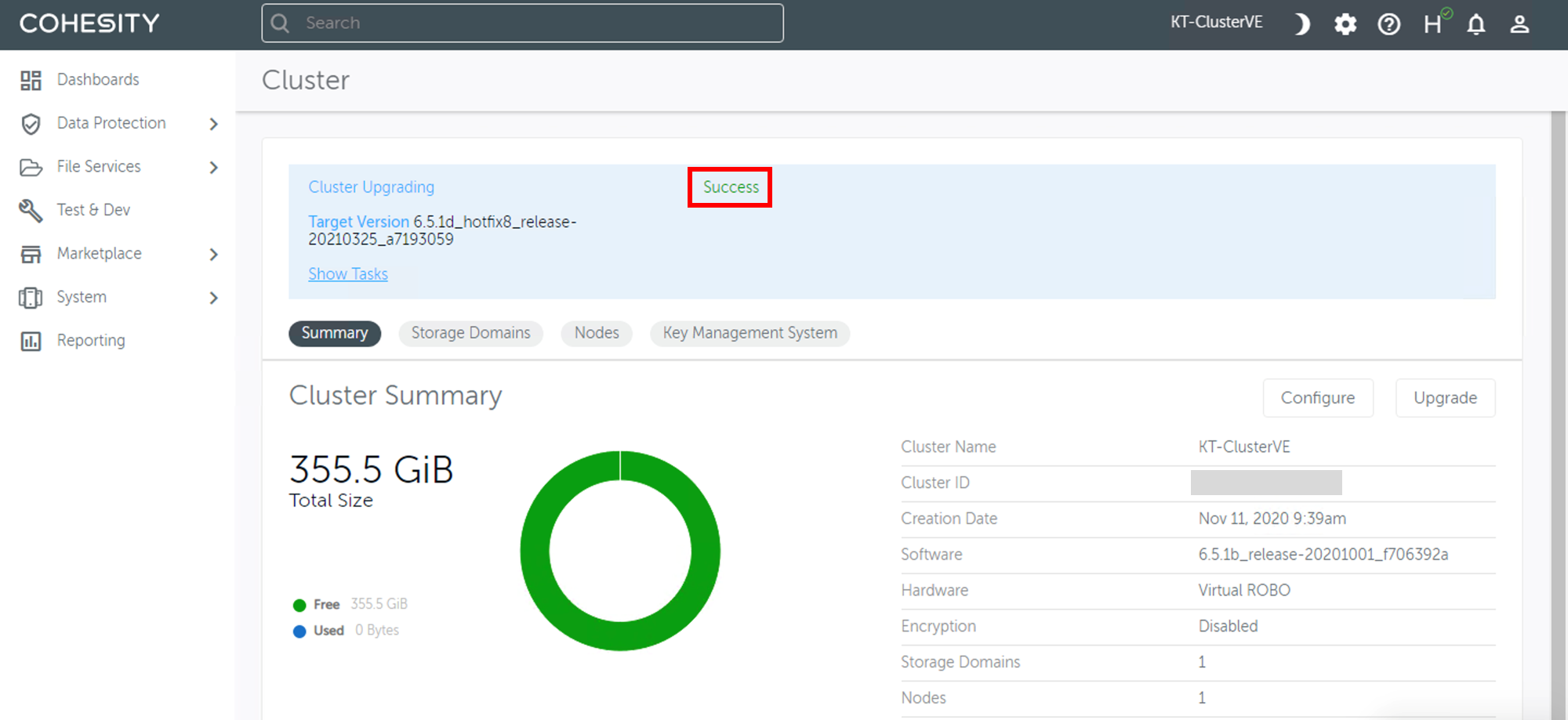Switch to the Nodes tab

597,333
